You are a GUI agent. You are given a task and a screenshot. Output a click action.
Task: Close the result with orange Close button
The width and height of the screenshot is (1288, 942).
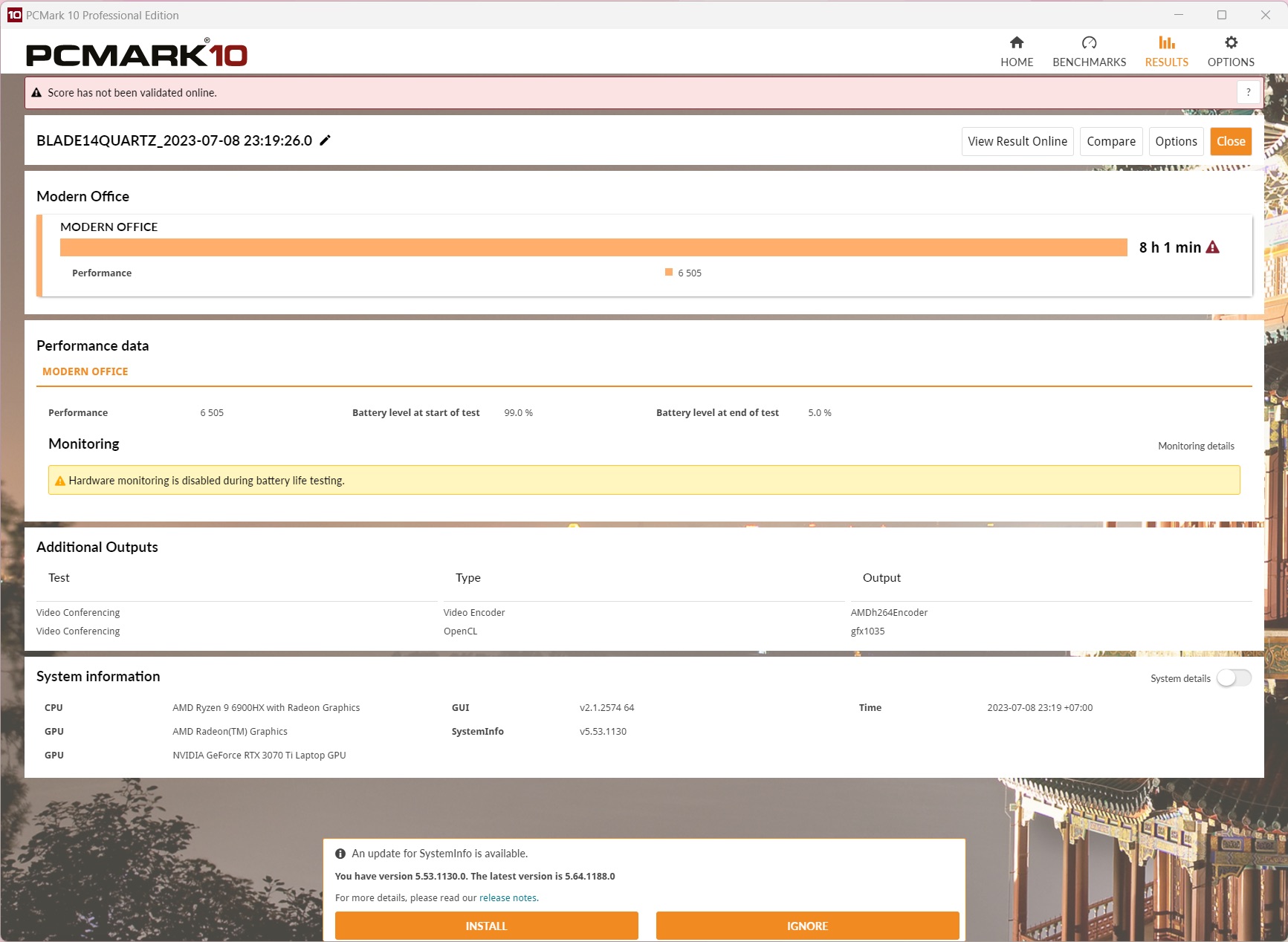(x=1230, y=141)
